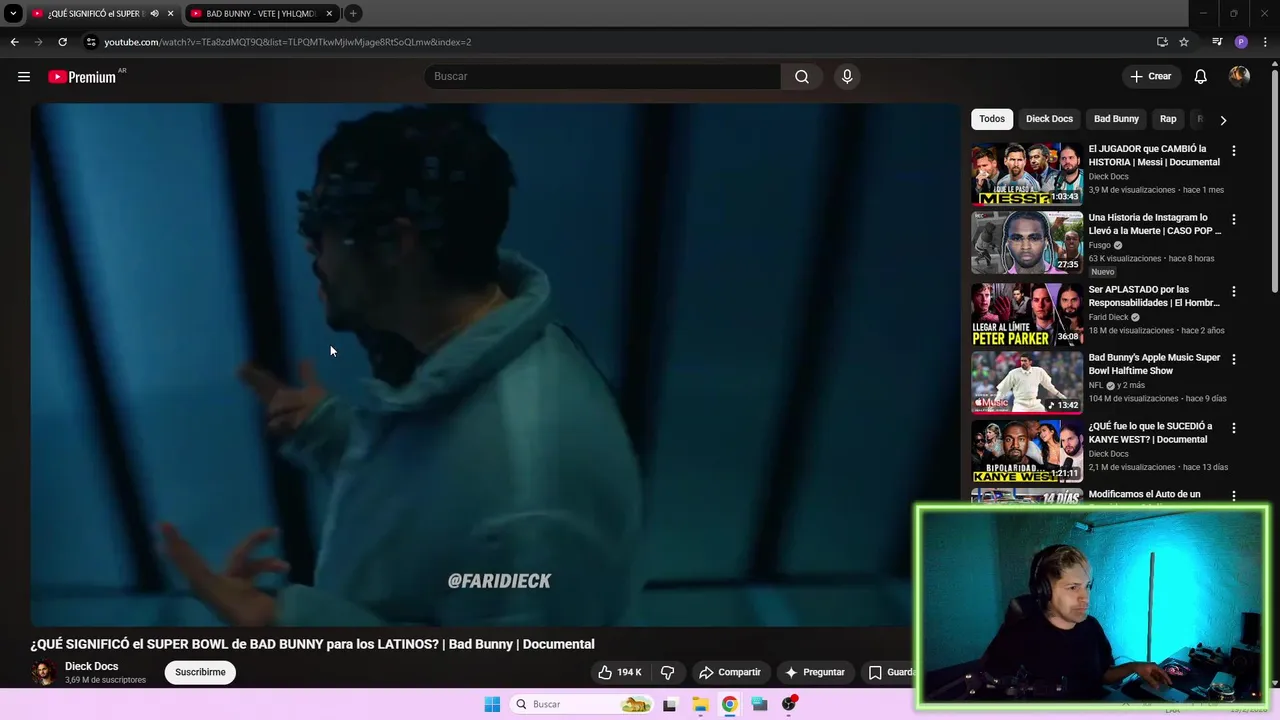Click the search magnifier button
1280x720 pixels.
802,77
